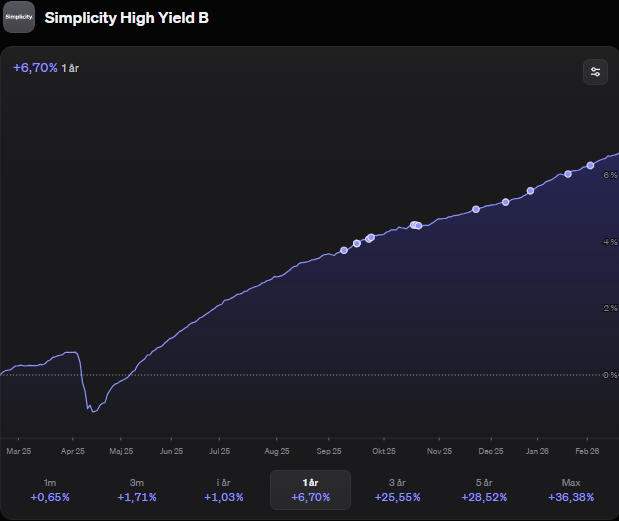Click the chart marker nearest Feb 26
This screenshot has height=521, width=619.
pos(590,165)
